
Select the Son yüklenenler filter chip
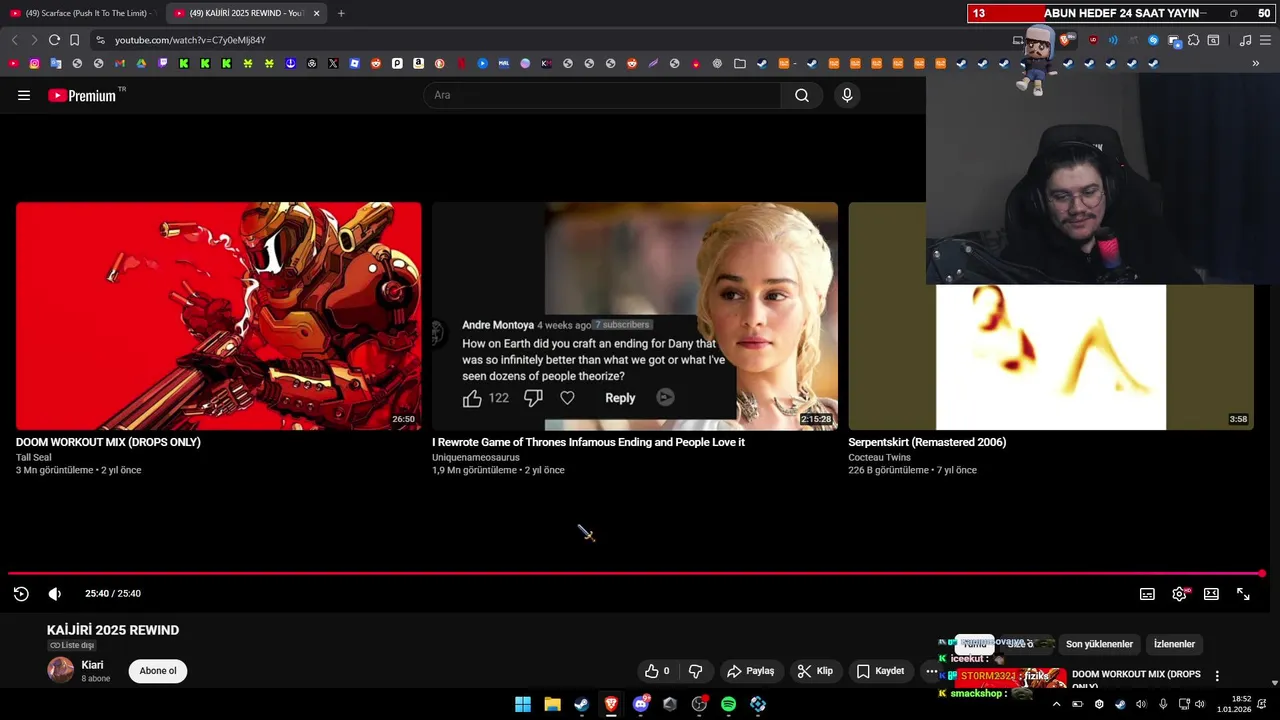coord(1099,644)
